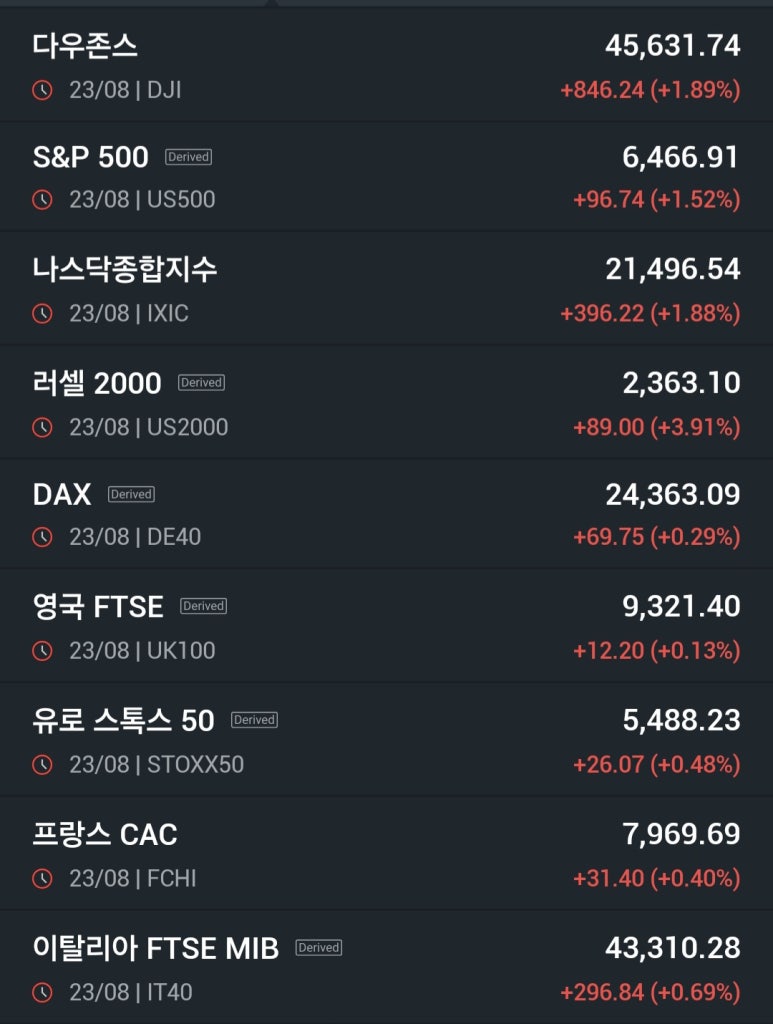Click the 유로 스톡스 50 price 5,488.23
The height and width of the screenshot is (1024, 773).
pos(681,720)
